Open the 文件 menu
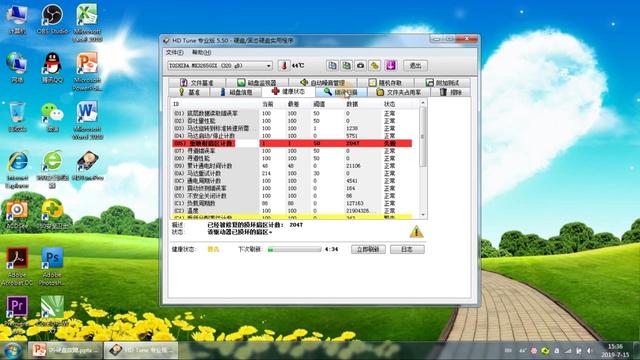 tap(175, 52)
